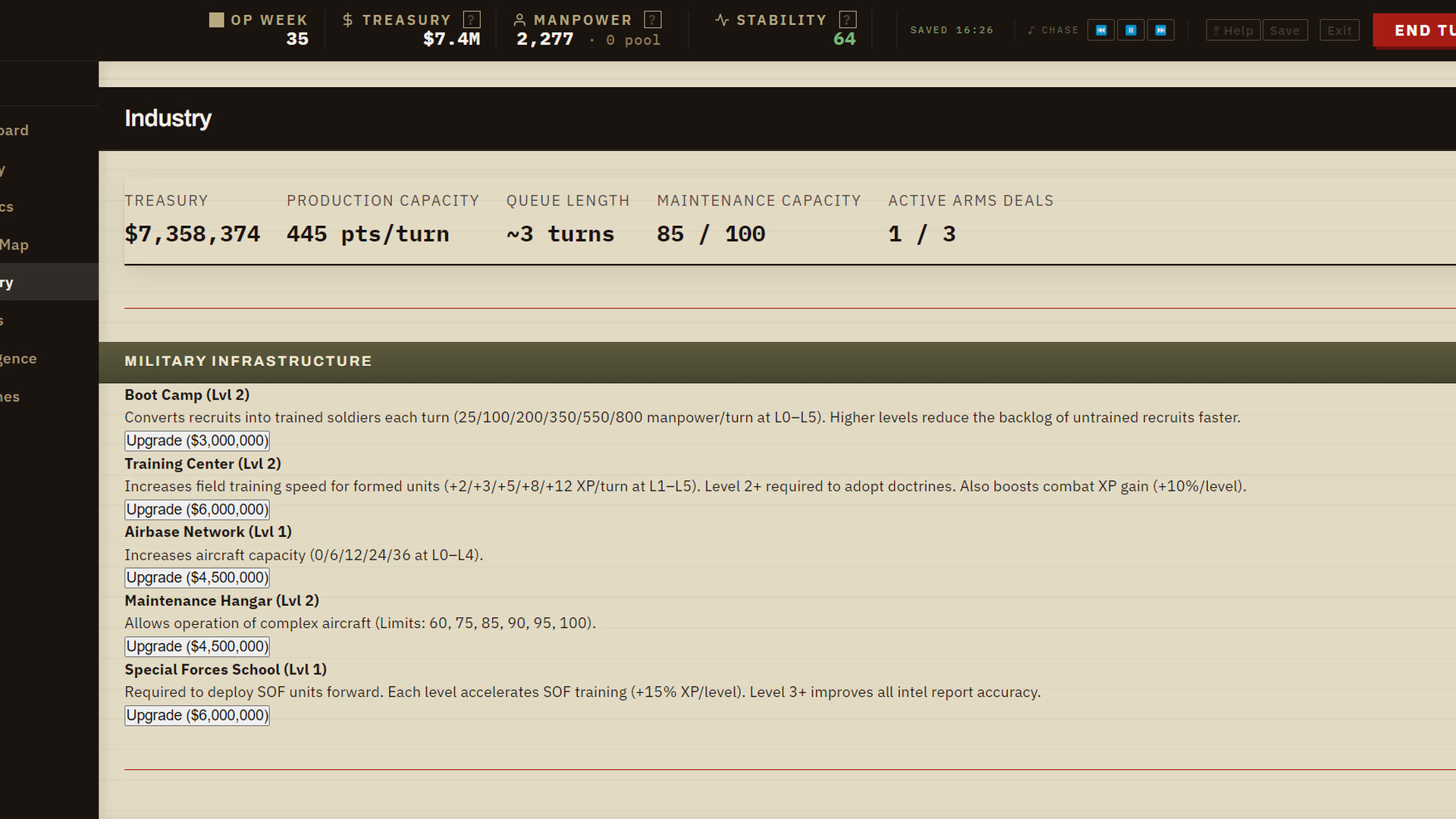Click the '0 pool' manpower text

[633, 40]
